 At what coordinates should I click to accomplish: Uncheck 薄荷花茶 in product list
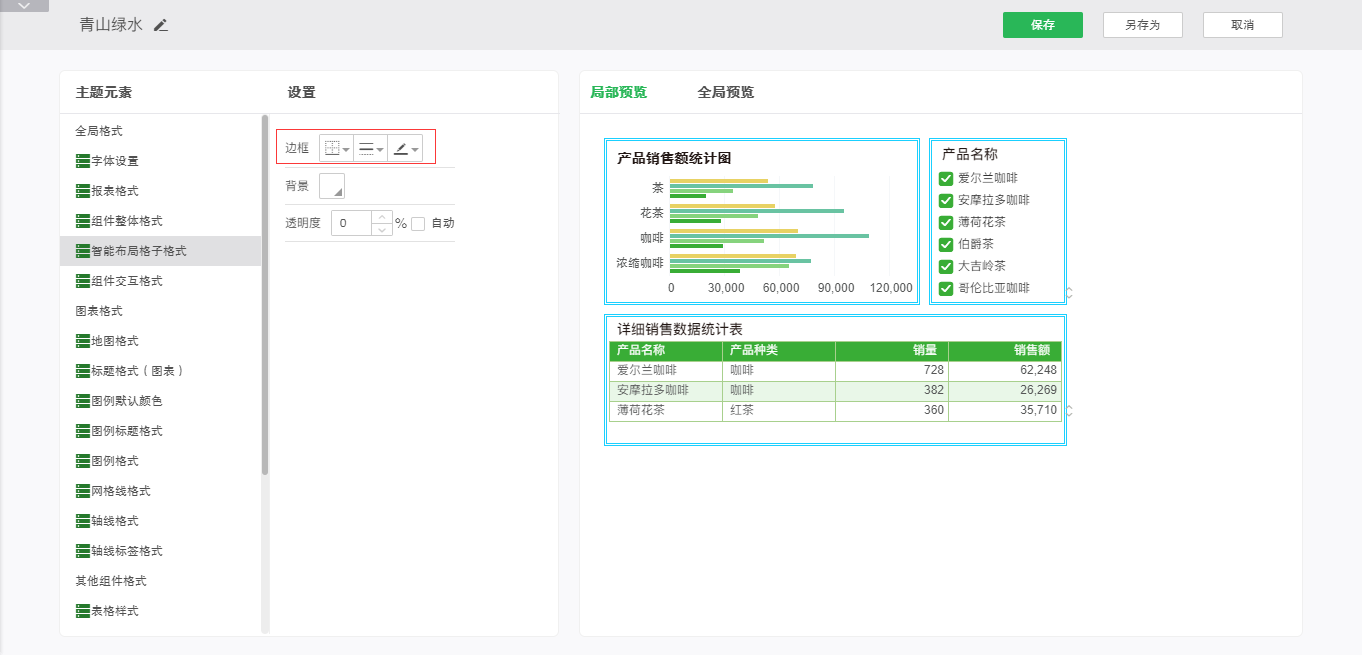[x=946, y=222]
